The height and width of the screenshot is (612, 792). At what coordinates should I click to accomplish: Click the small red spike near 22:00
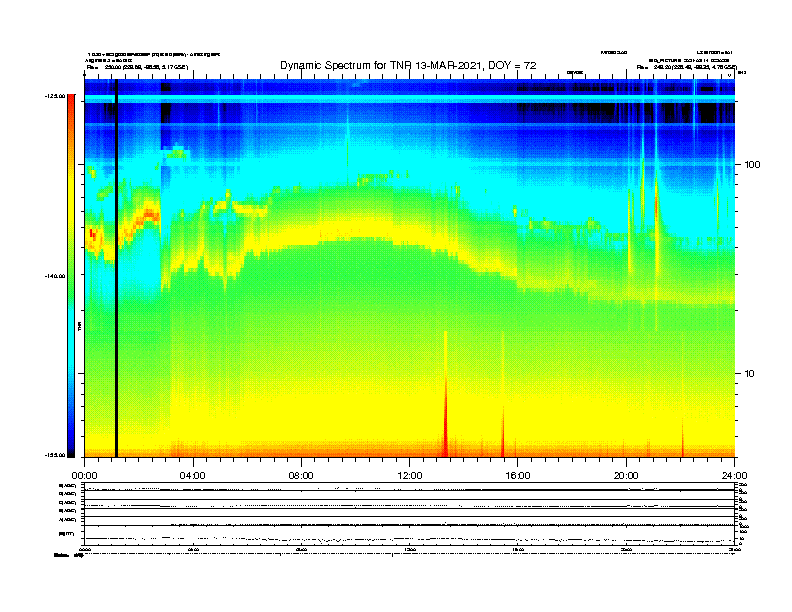[x=682, y=438]
